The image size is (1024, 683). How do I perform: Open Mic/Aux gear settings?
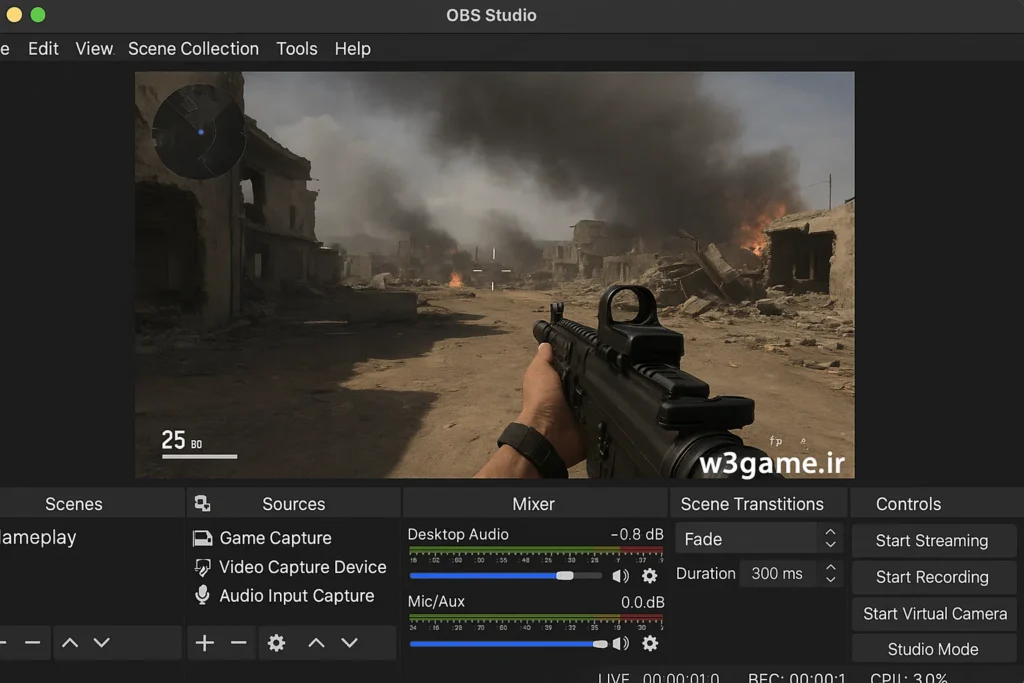point(650,644)
